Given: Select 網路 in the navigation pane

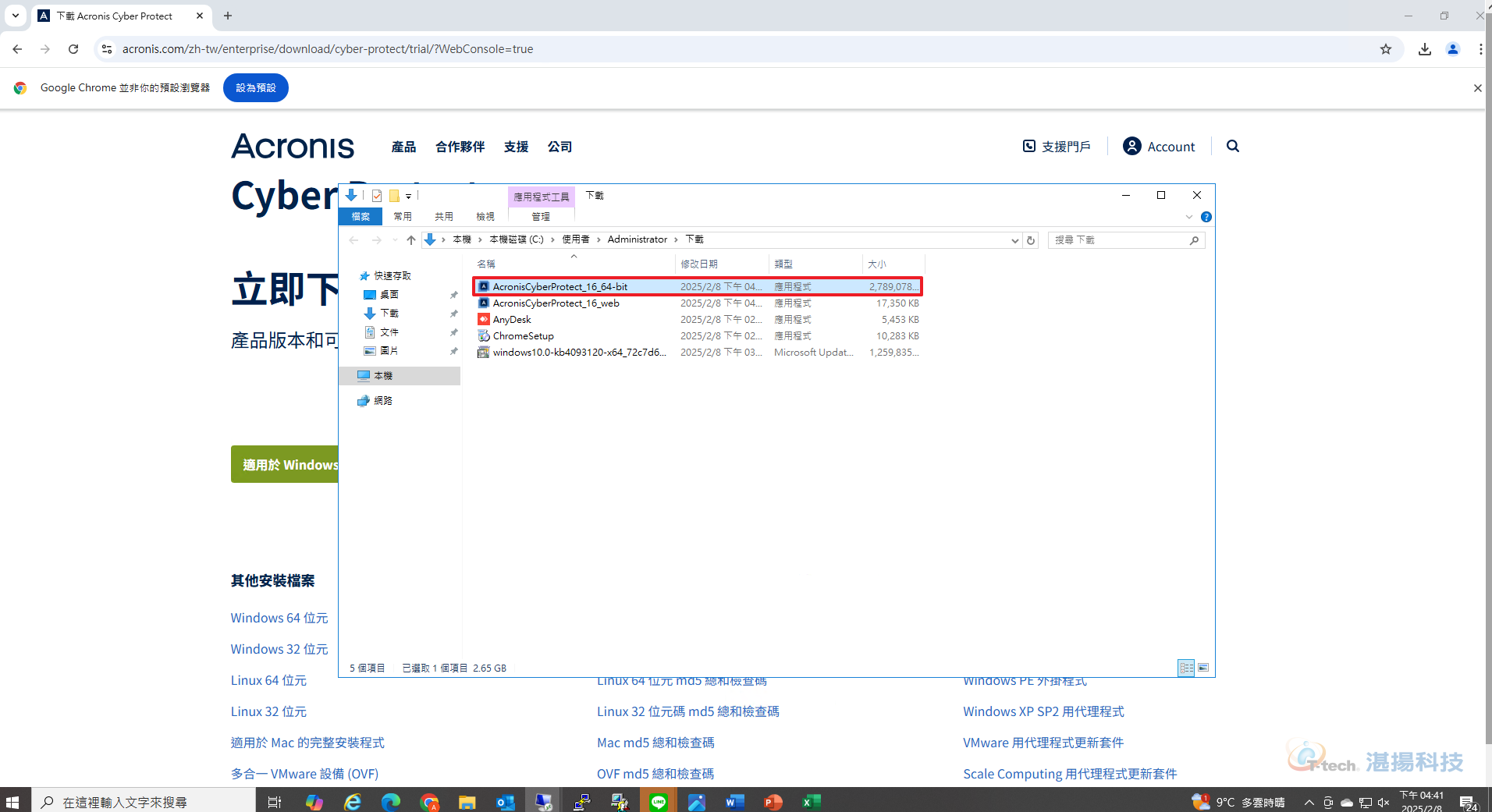Looking at the screenshot, I should [x=383, y=400].
